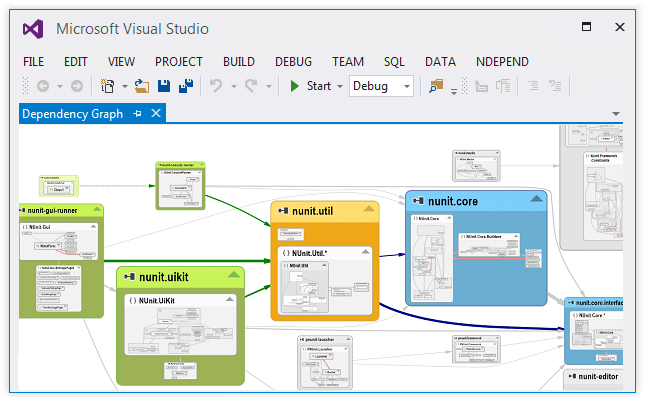
Task: Open the DEBUG menu
Action: point(293,62)
